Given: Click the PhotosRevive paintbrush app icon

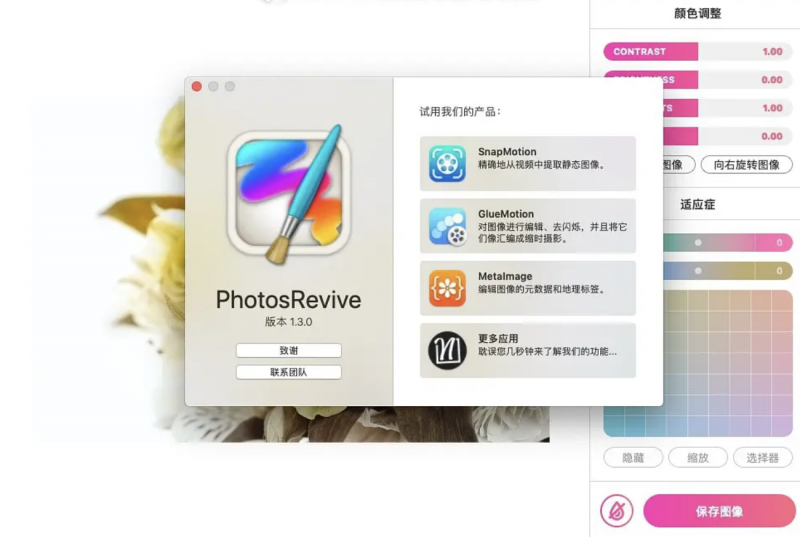Looking at the screenshot, I should [289, 194].
